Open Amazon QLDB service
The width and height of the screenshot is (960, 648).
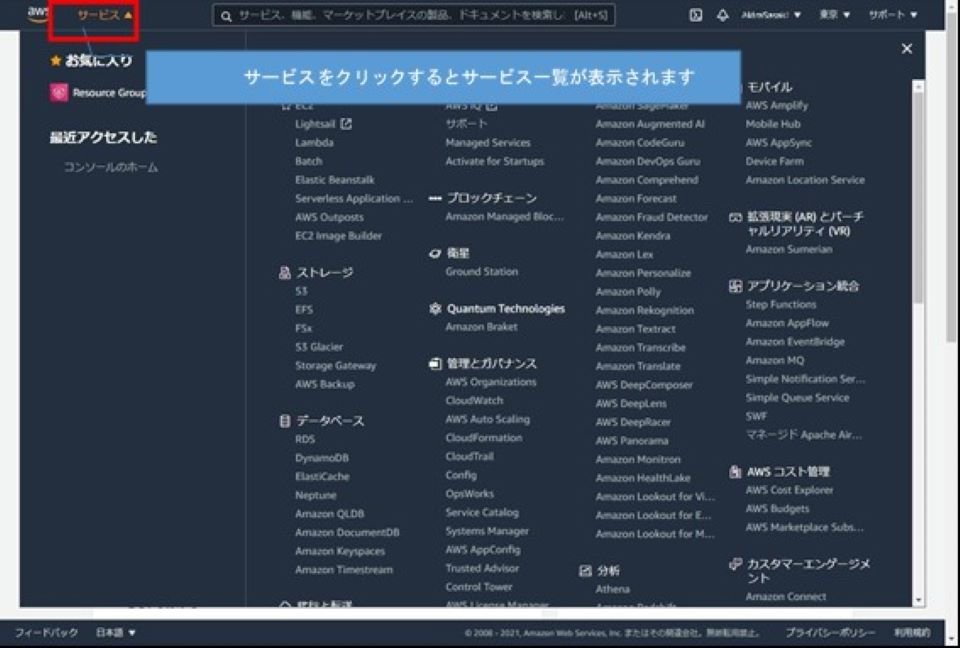click(x=329, y=514)
